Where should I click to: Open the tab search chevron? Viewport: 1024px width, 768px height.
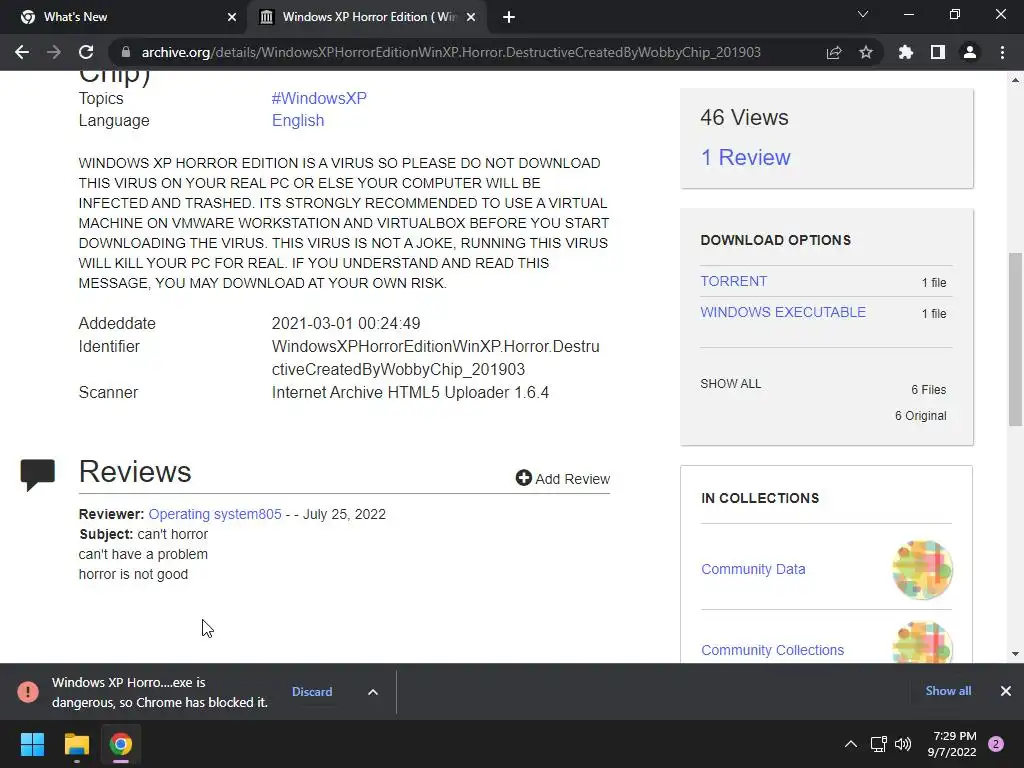point(863,14)
